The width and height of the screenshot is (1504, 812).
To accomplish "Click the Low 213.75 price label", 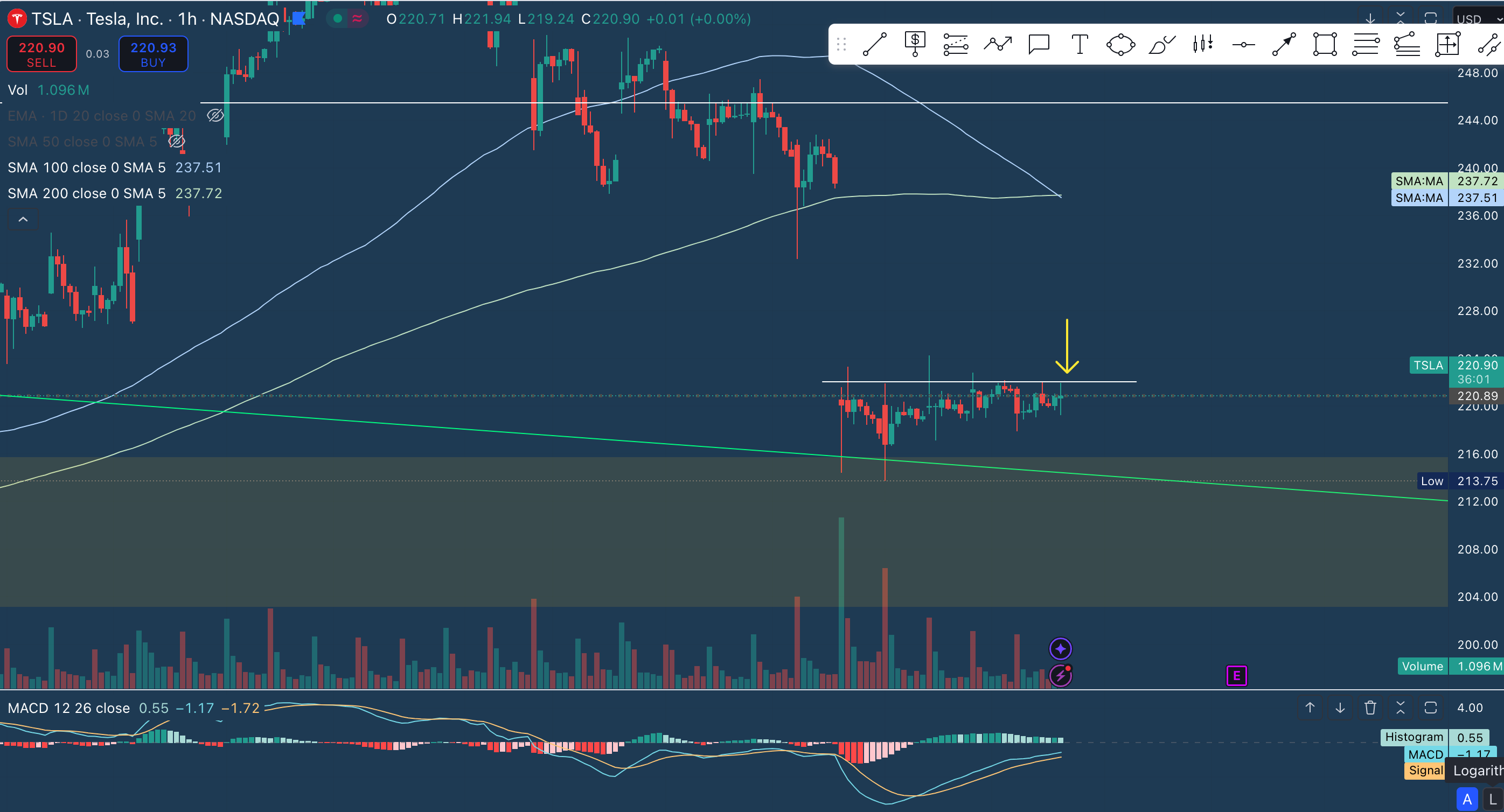I will pyautogui.click(x=1459, y=481).
